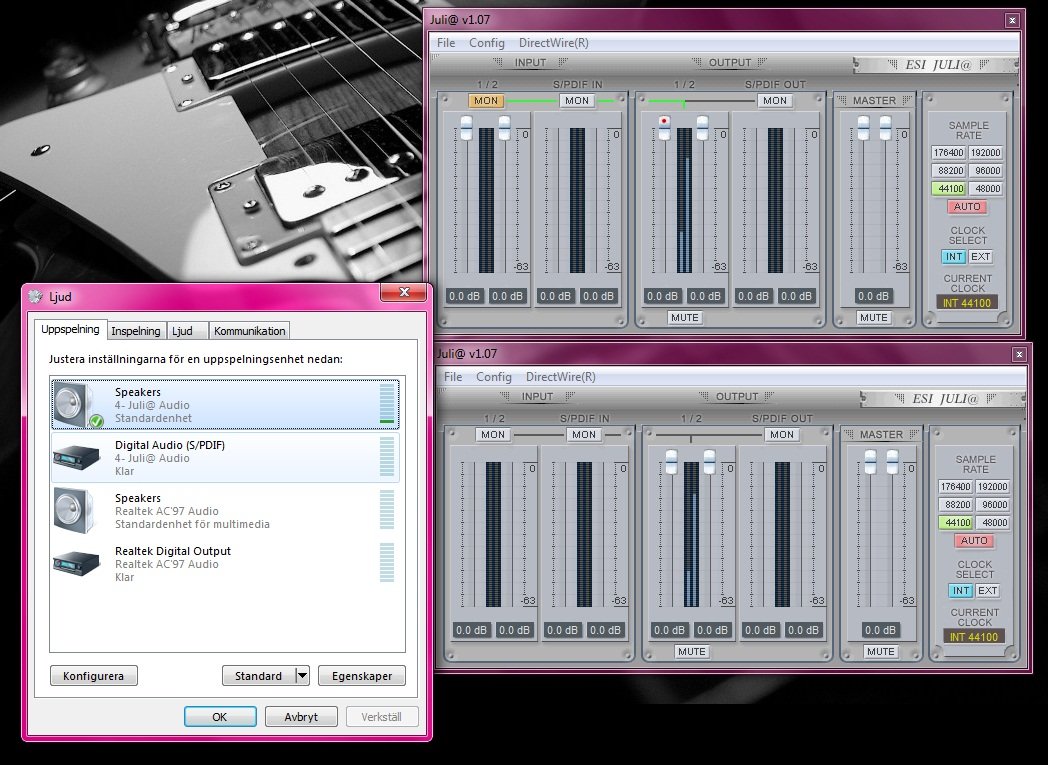Select the Digital Audio (S/PDIF) Juli@ row

[225, 458]
